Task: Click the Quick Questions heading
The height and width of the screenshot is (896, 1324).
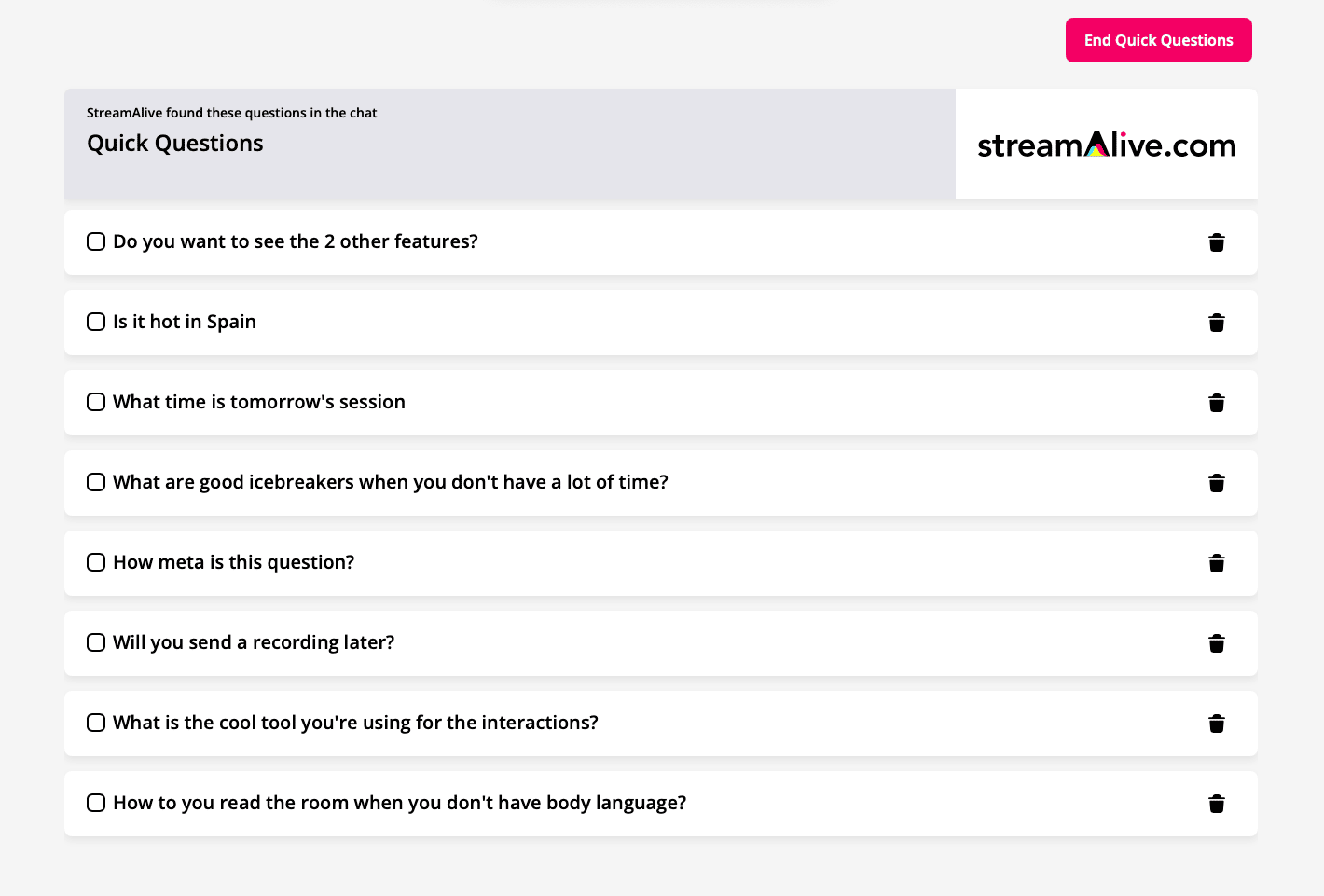Action: 175,144
